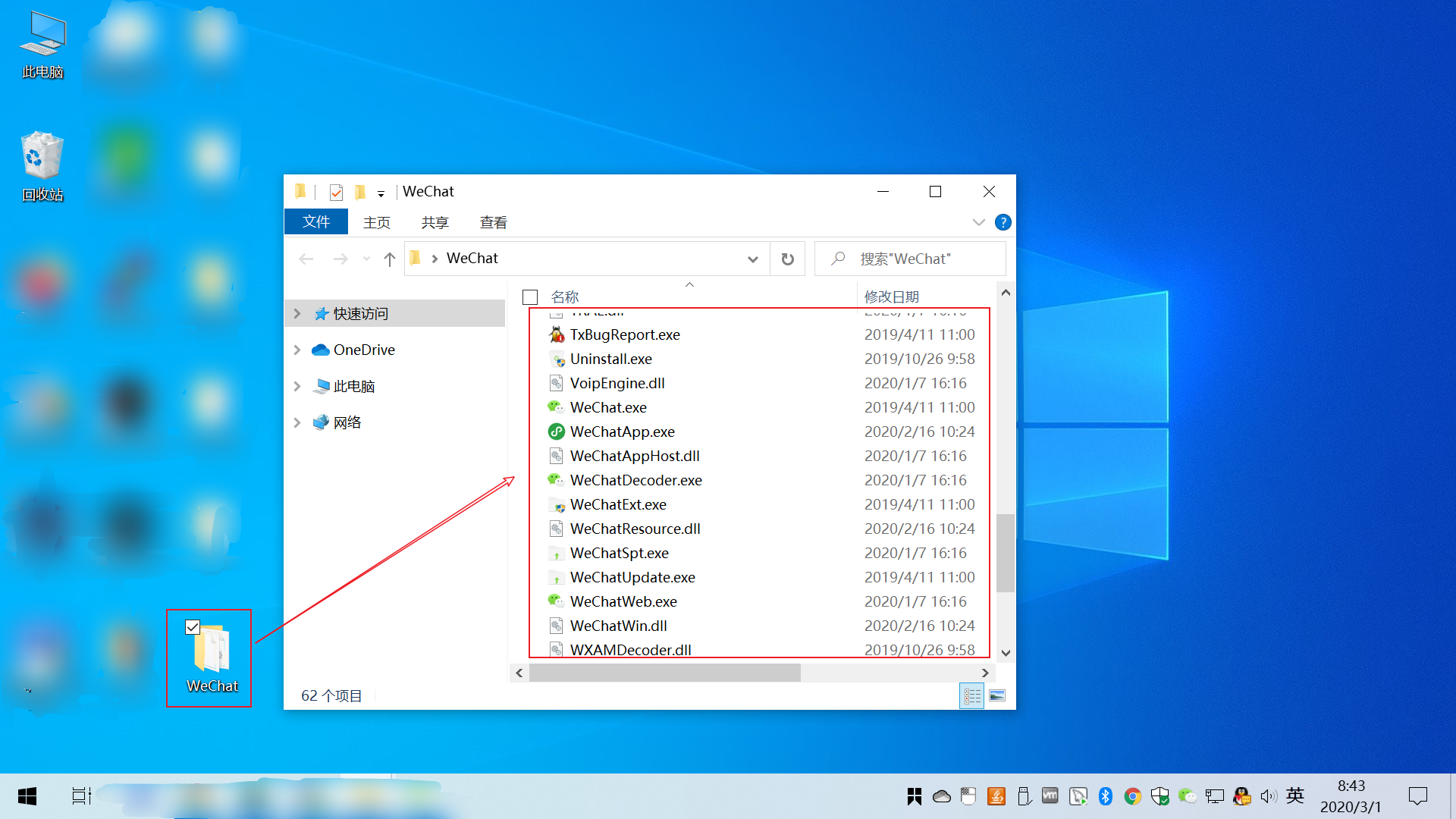Click the horizontal scrollbar right arrow

click(984, 673)
